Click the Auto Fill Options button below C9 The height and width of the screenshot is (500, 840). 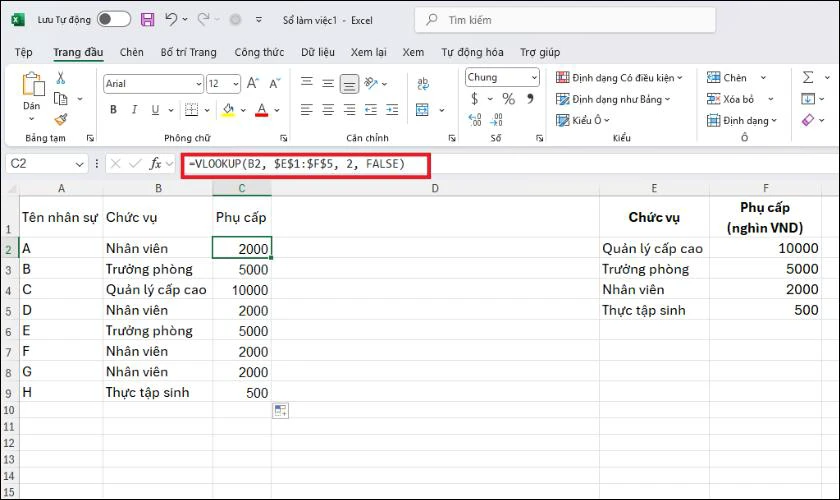point(280,411)
